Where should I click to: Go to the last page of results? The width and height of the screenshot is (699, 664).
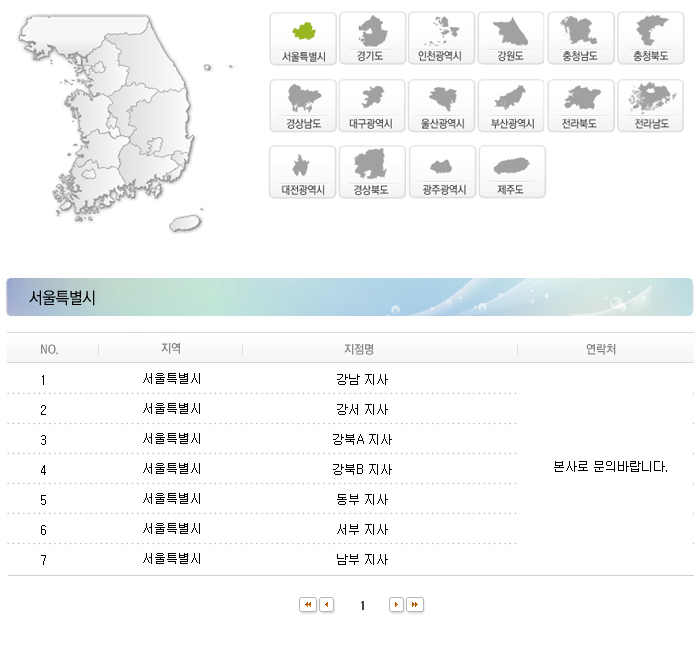415,605
